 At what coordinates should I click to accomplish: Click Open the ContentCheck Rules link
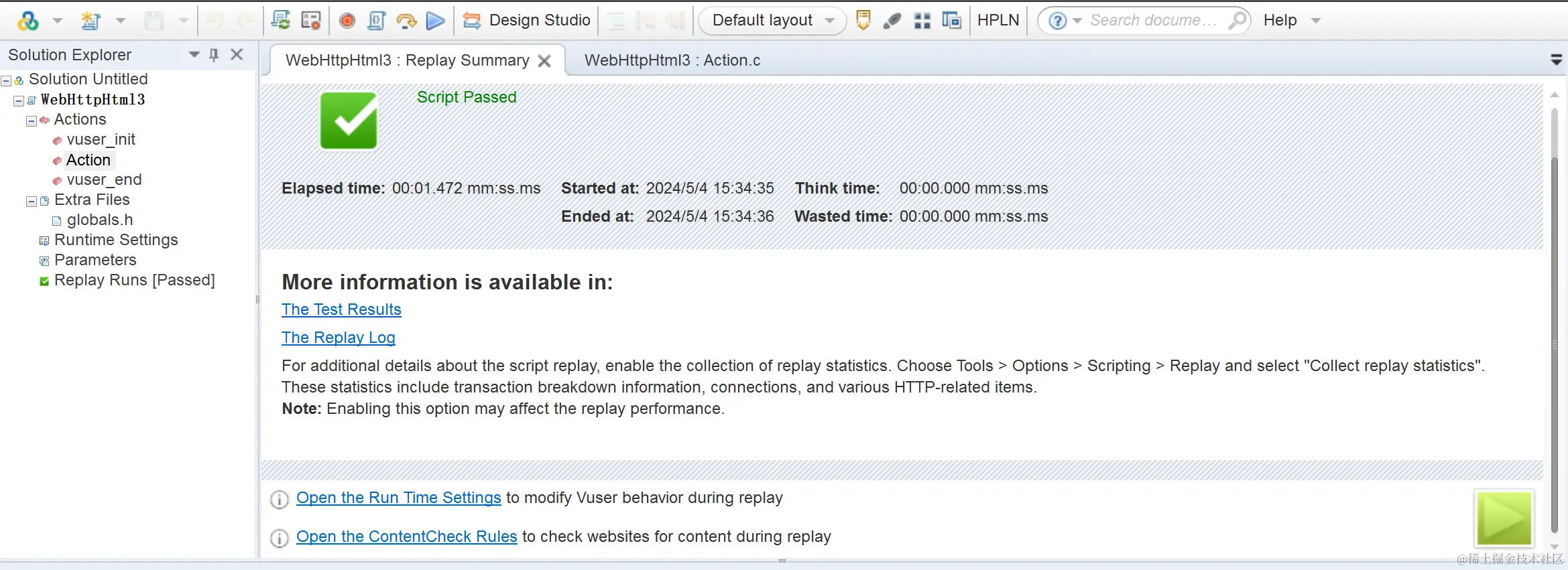coord(407,537)
